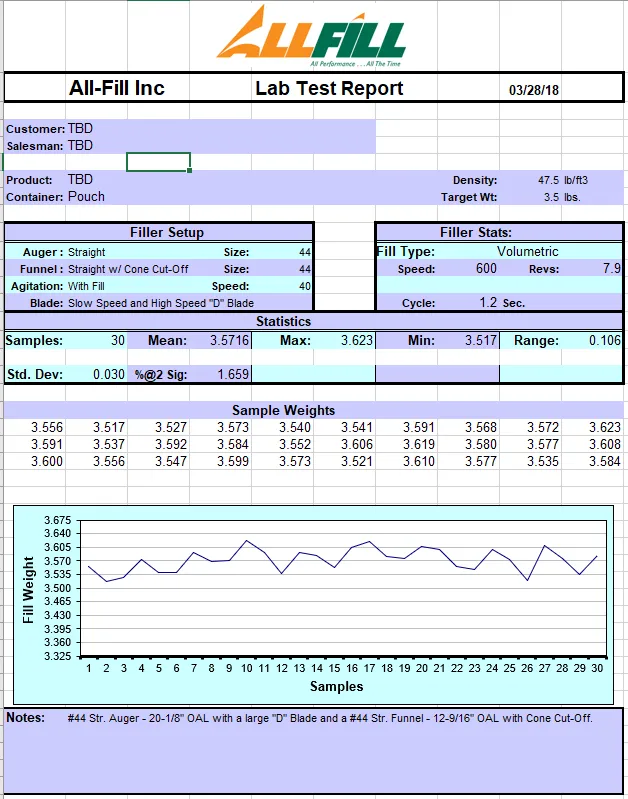Click the Revs value 7.9
Screen dimensions: 628x799
coord(611,269)
